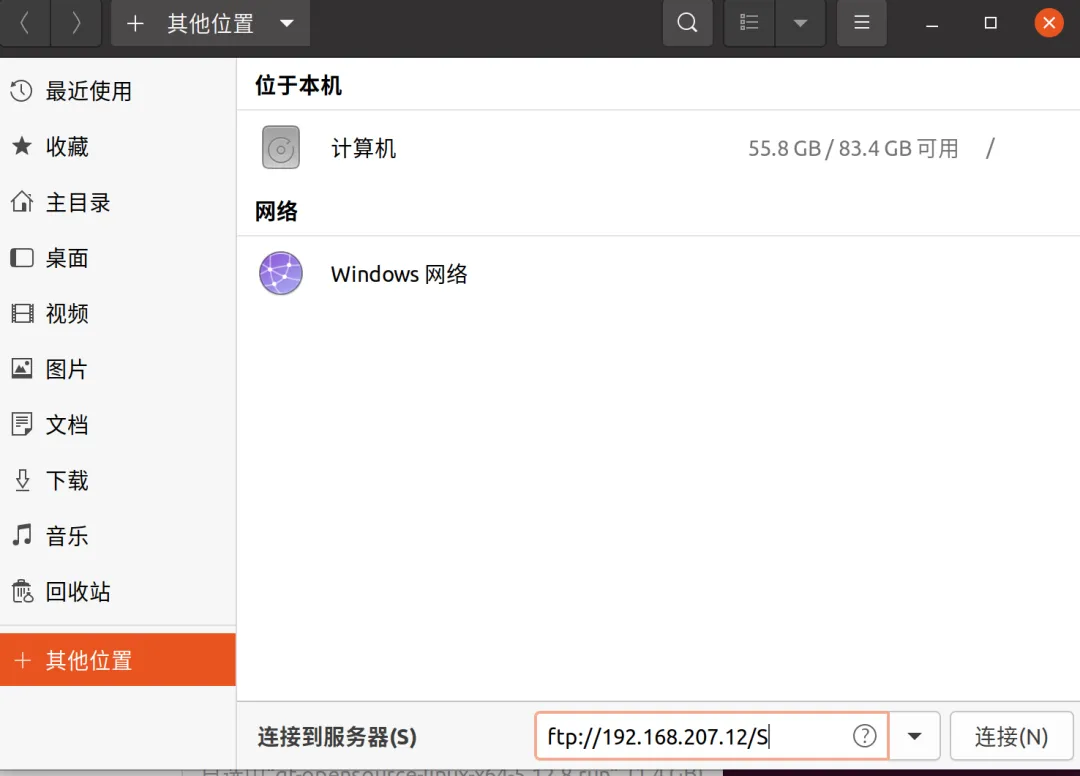
Task: Click the music note icon beside 音乐
Action: (x=22, y=535)
